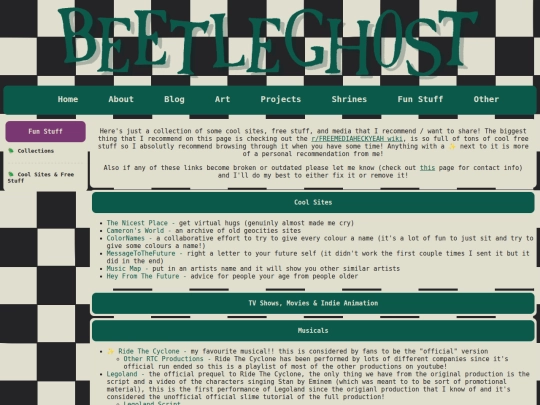Visit the Music Map link
Viewport: 540px width, 405px height.
pos(124,268)
